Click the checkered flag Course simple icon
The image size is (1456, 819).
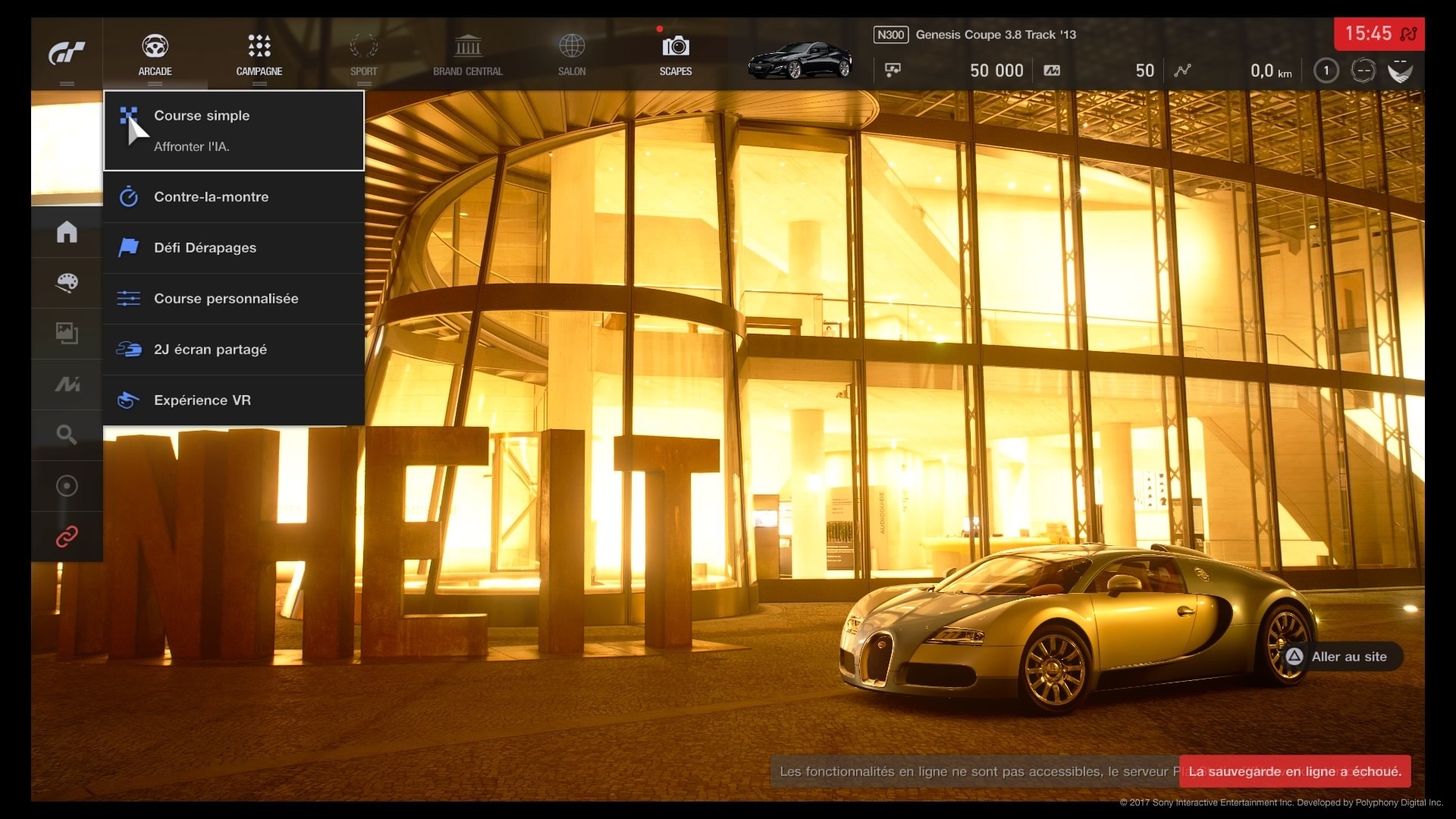[128, 116]
